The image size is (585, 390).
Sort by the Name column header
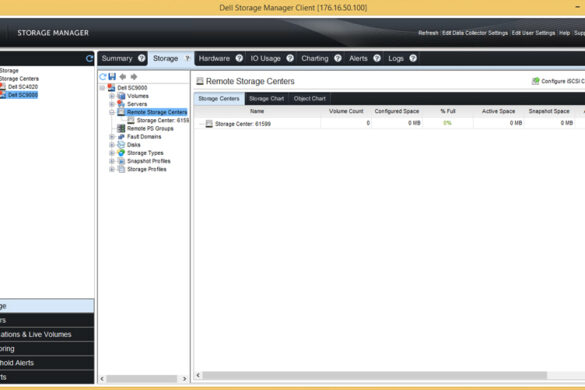click(x=257, y=111)
